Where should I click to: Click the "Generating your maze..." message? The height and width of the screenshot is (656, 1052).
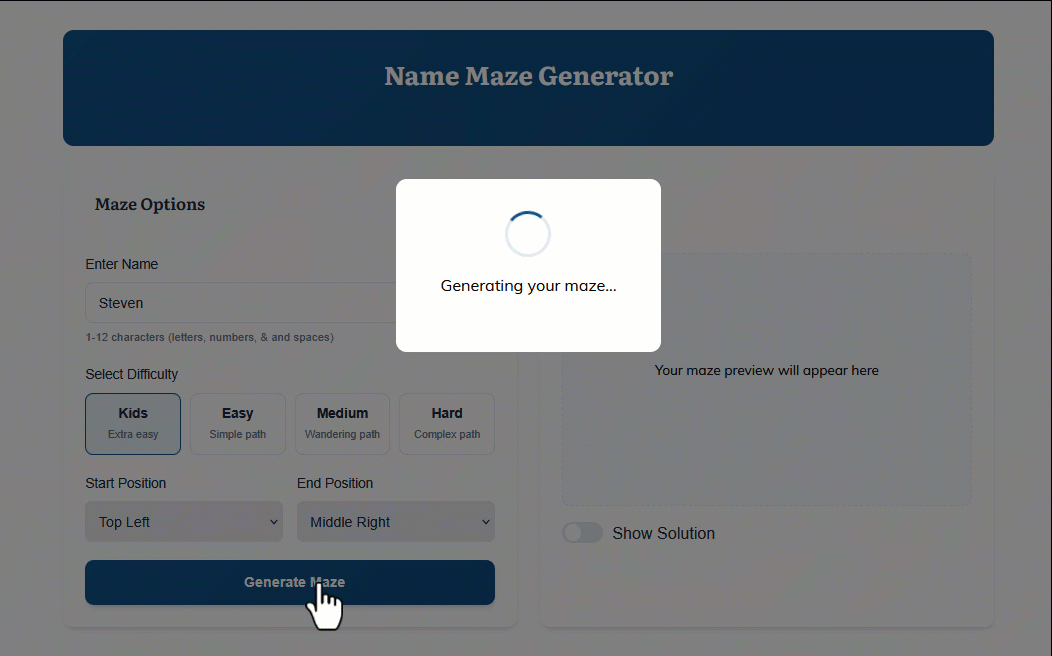(528, 286)
